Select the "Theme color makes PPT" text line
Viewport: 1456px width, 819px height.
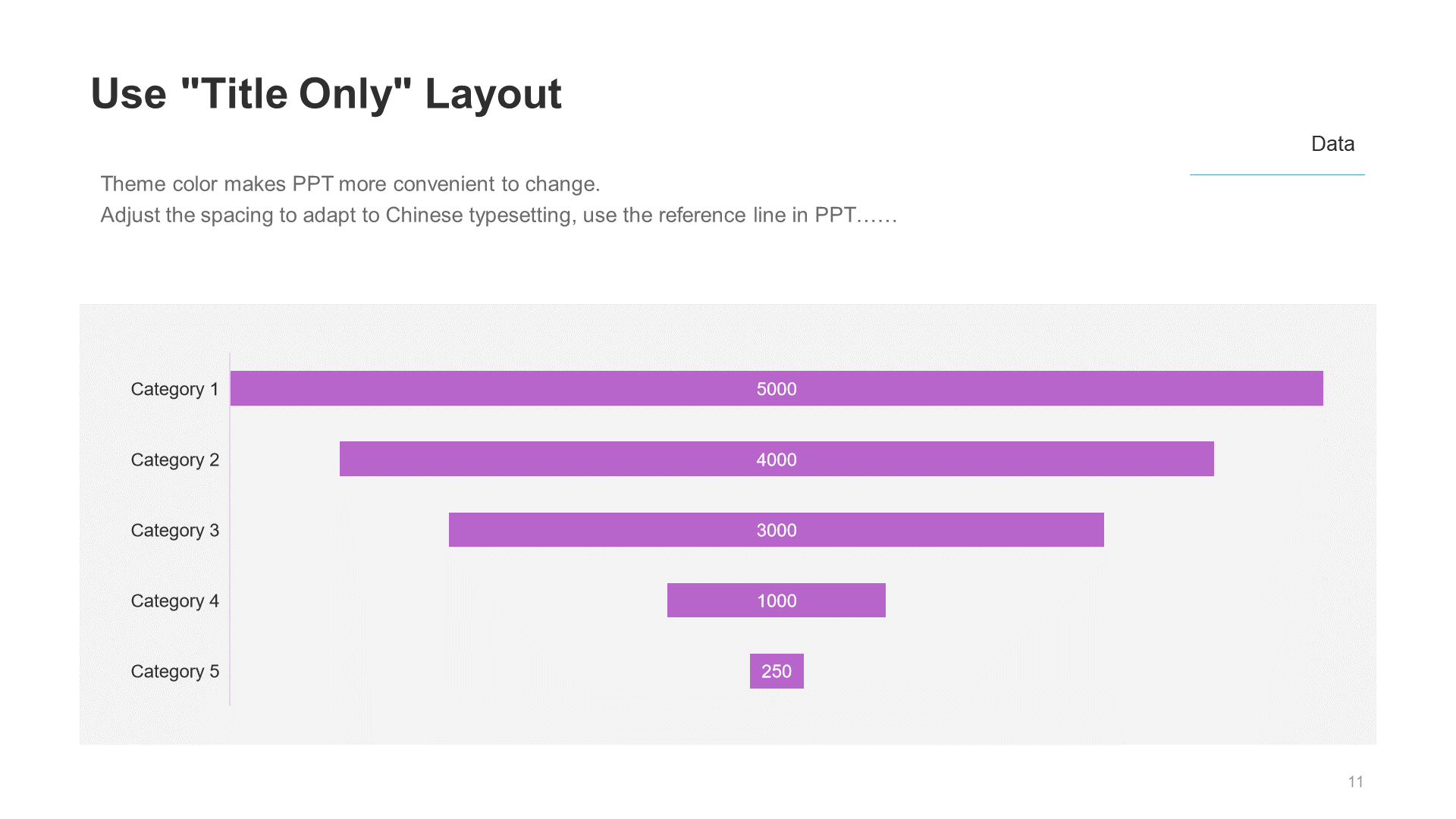click(x=350, y=184)
